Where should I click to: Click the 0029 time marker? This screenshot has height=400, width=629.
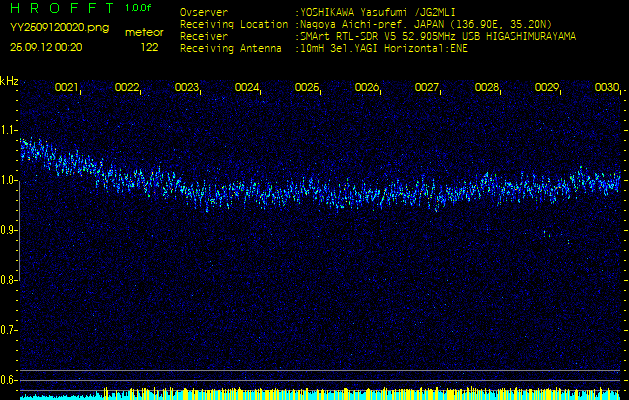click(547, 88)
